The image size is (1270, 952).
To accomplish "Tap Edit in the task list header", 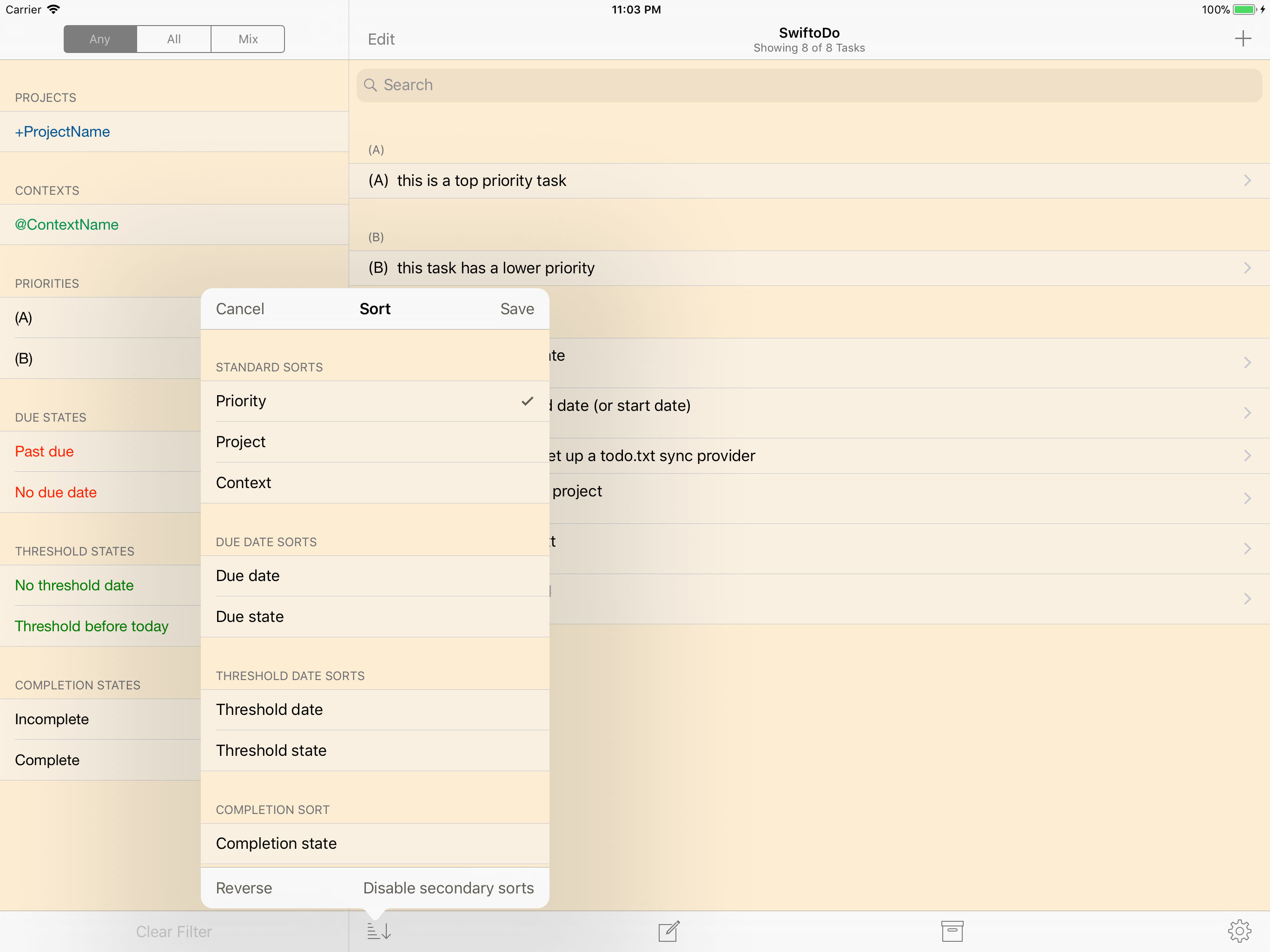I will pyautogui.click(x=381, y=39).
